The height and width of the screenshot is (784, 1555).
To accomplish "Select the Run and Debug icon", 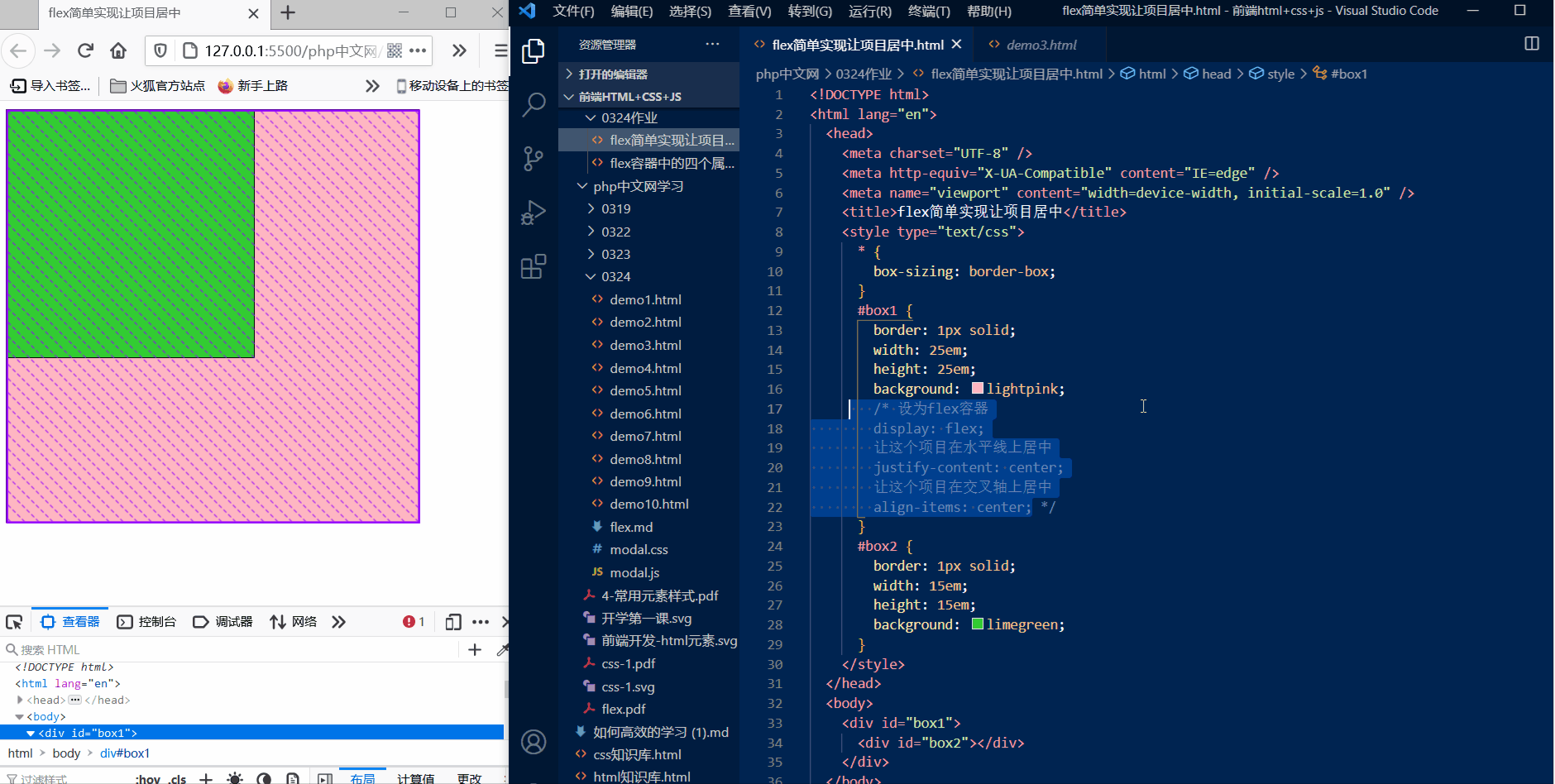I will pyautogui.click(x=533, y=212).
